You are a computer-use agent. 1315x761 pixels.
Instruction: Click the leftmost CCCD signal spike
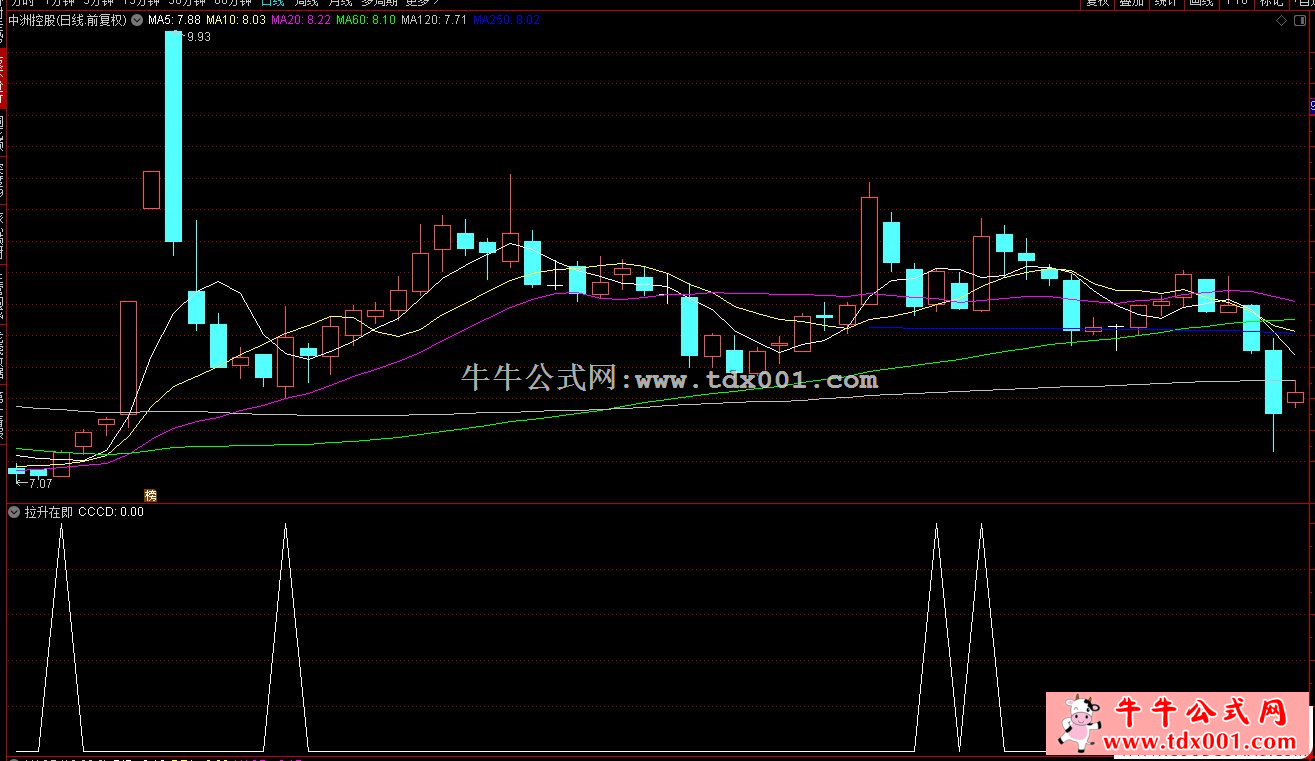coord(62,636)
